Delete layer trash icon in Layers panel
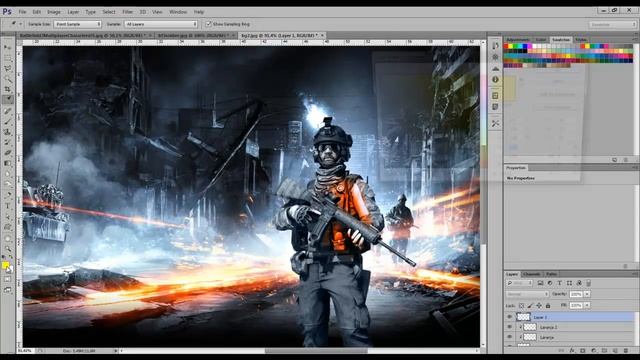Viewport: 640px width, 360px height. tap(626, 351)
